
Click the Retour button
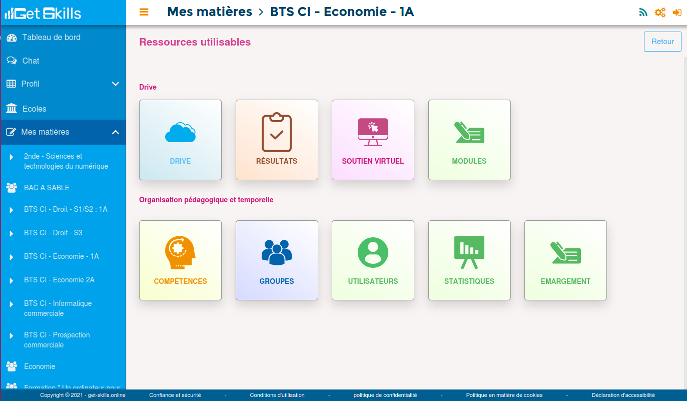click(662, 42)
